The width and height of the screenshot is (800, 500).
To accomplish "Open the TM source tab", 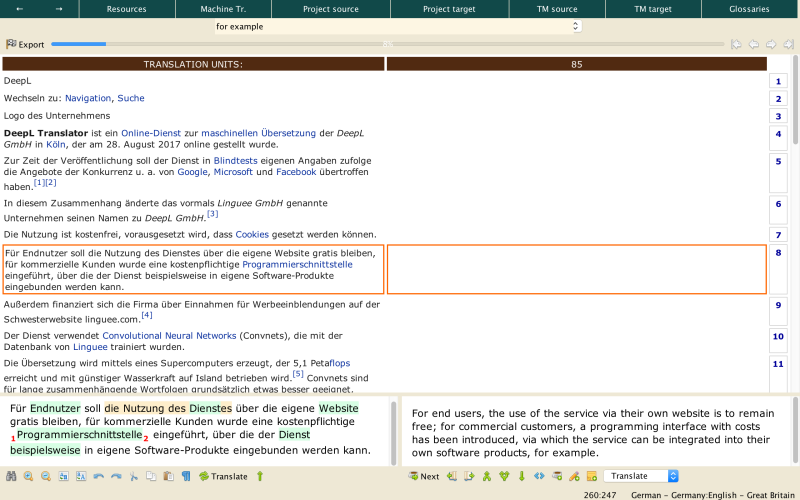I will [557, 9].
